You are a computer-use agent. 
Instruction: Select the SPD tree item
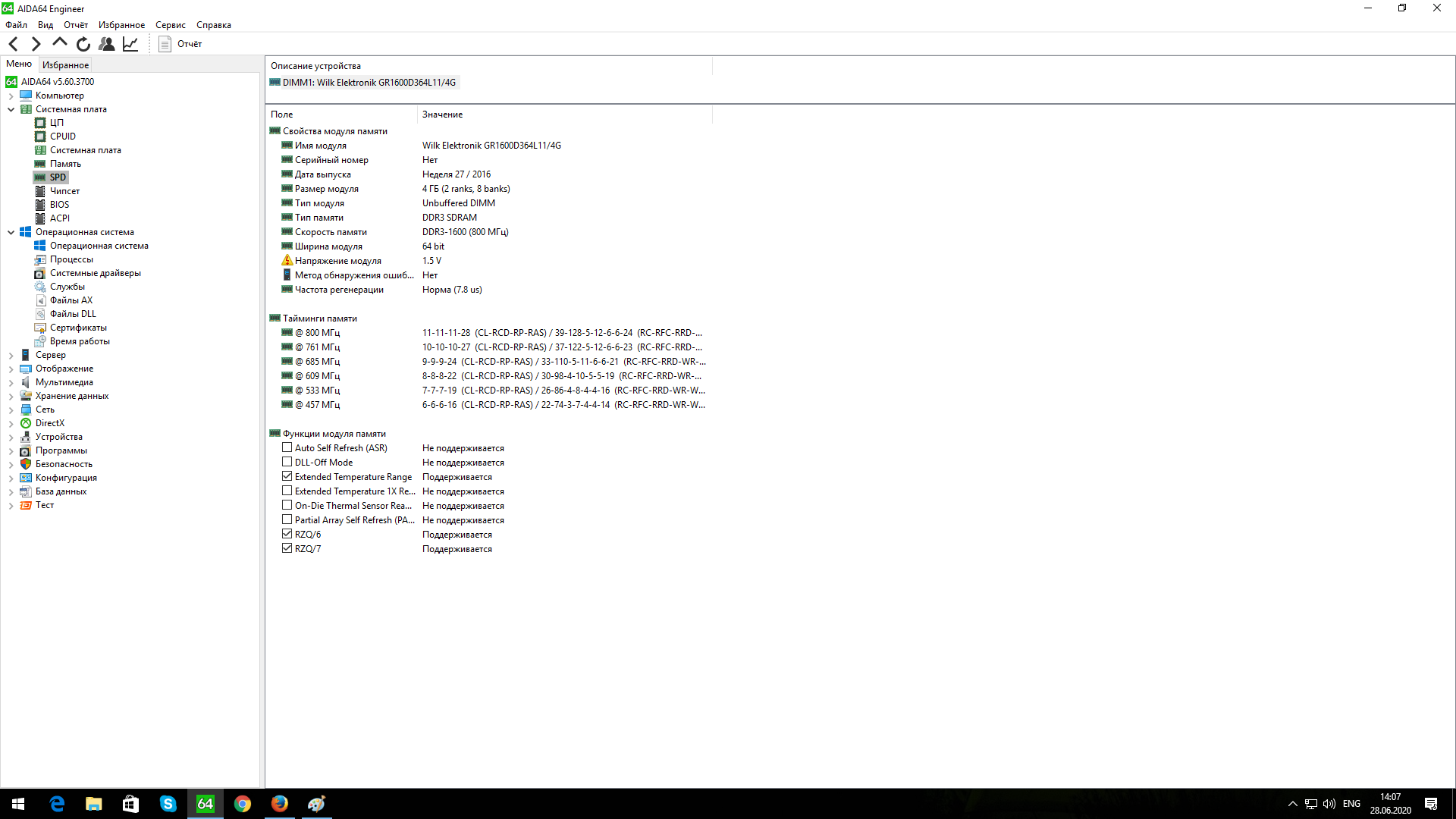pyautogui.click(x=58, y=177)
